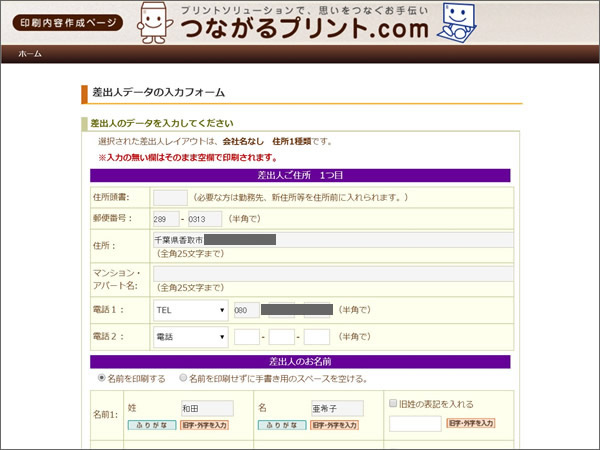Select 名前を印刷する radio option
The height and width of the screenshot is (450, 600).
pos(102,379)
